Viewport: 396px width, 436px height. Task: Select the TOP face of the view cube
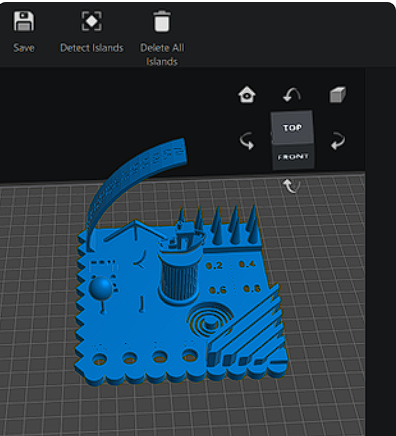coord(292,128)
